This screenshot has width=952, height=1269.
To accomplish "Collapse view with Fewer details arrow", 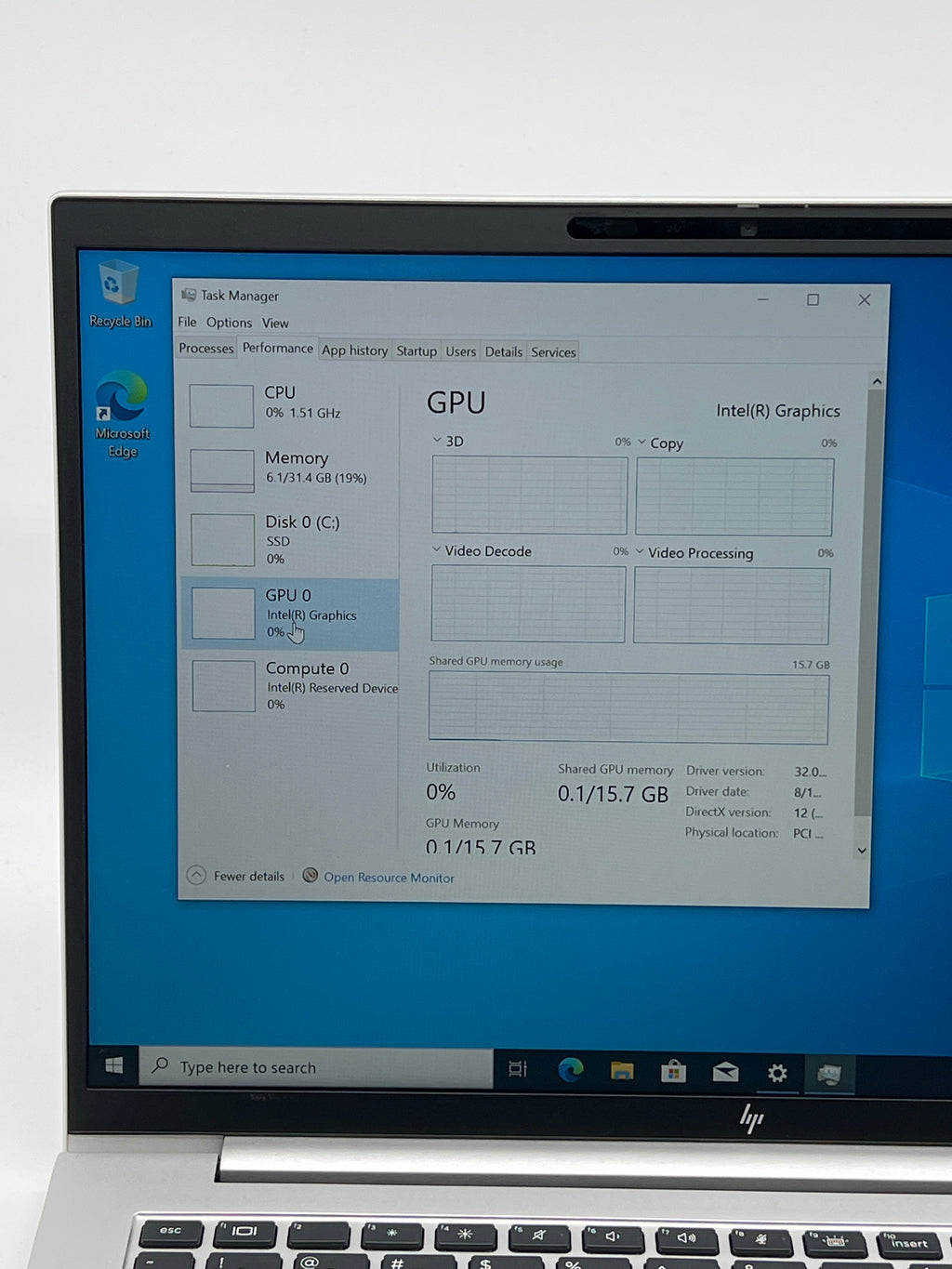I will 196,875.
